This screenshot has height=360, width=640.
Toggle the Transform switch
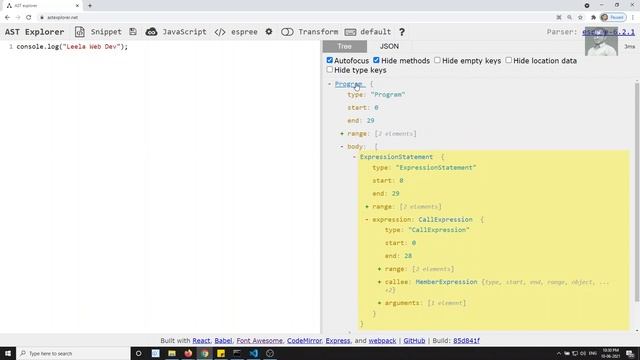click(287, 32)
